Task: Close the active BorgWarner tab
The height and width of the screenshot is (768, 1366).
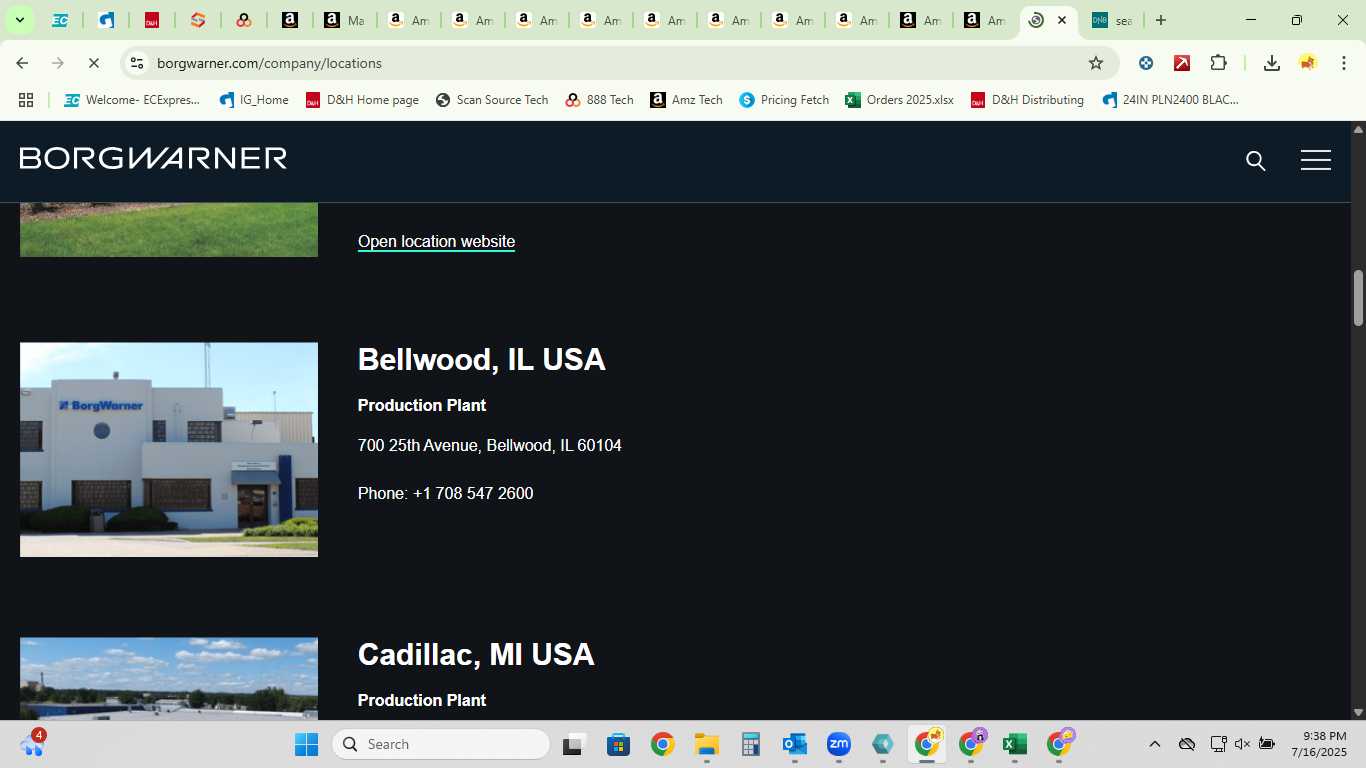Action: tap(1062, 20)
